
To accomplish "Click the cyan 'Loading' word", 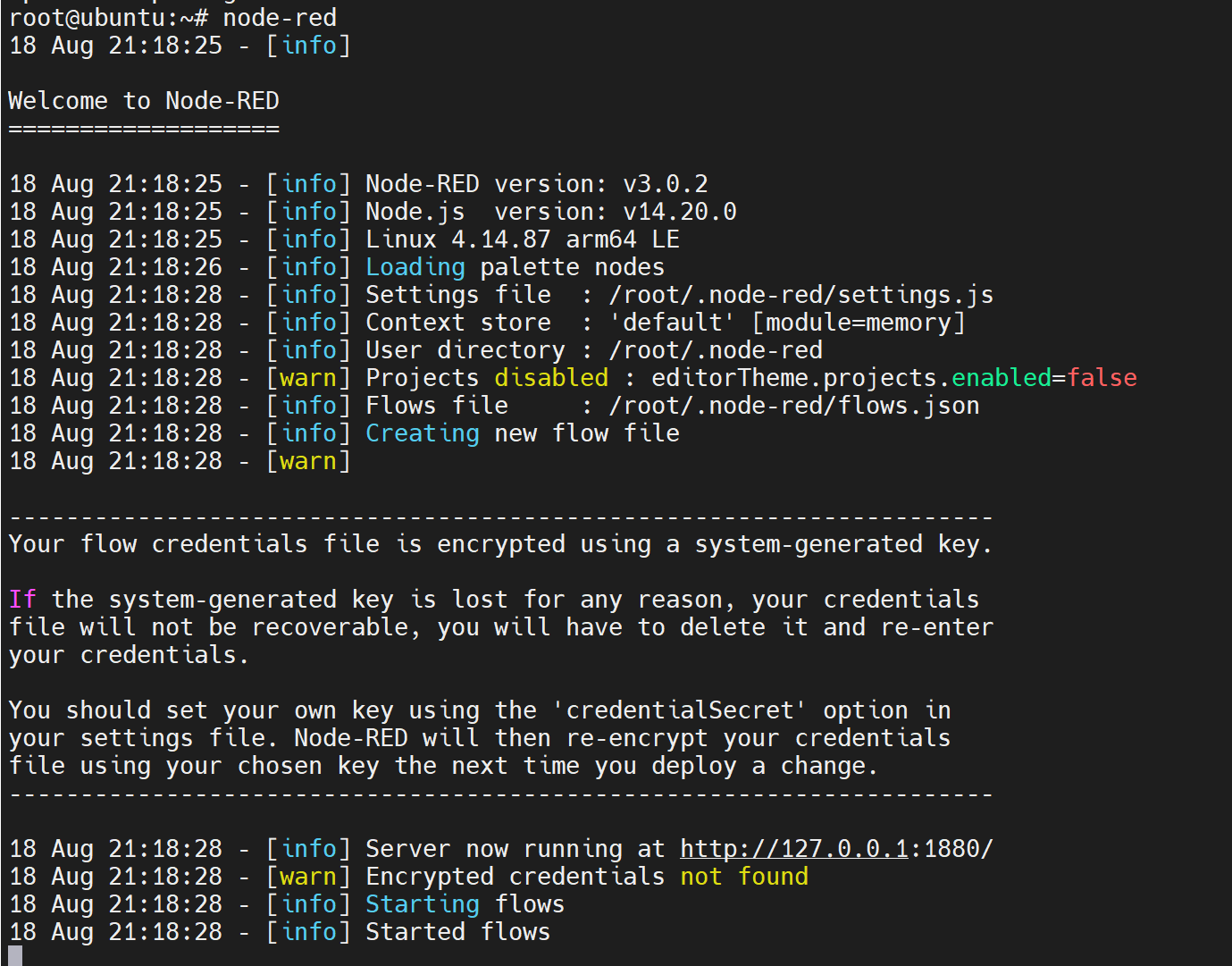I will (415, 267).
